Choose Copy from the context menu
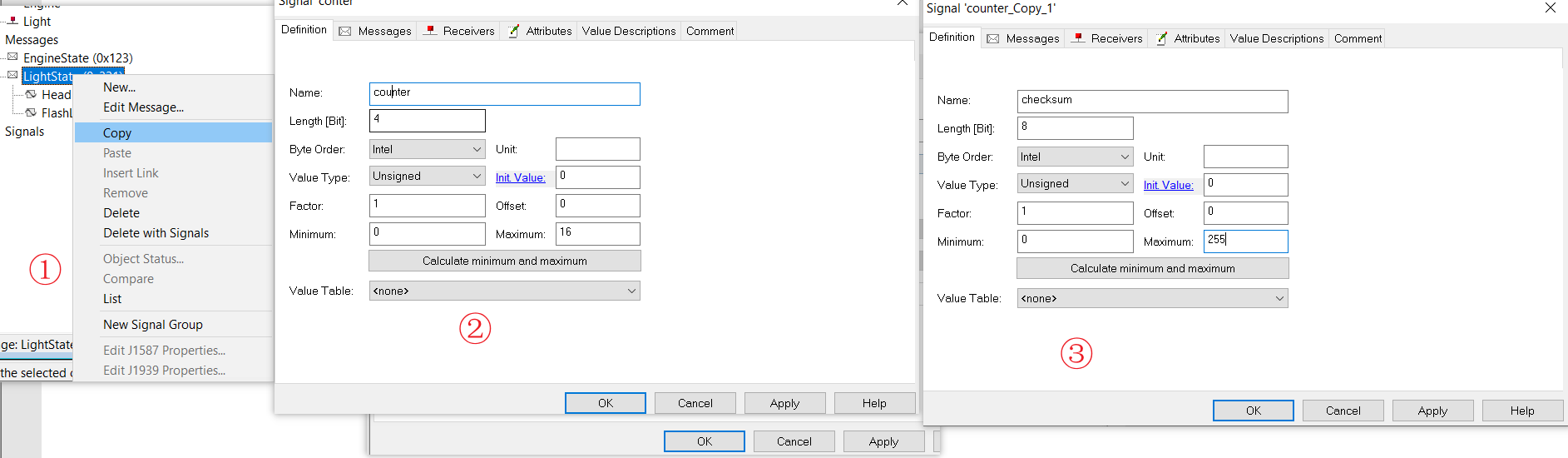Image resolution: width=1568 pixels, height=458 pixels. (173, 133)
